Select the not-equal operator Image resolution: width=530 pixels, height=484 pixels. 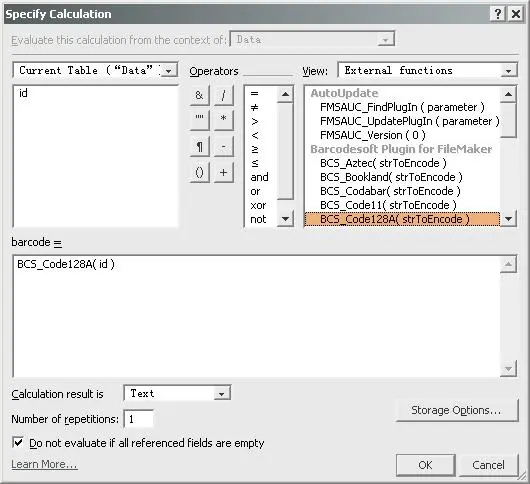[255, 107]
